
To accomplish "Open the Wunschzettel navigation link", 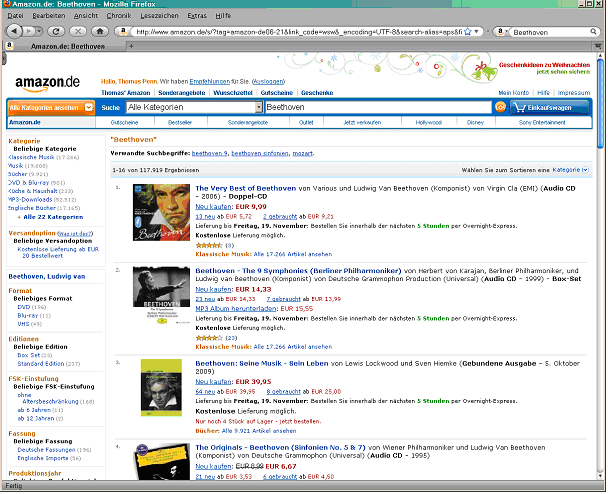I will [x=233, y=93].
